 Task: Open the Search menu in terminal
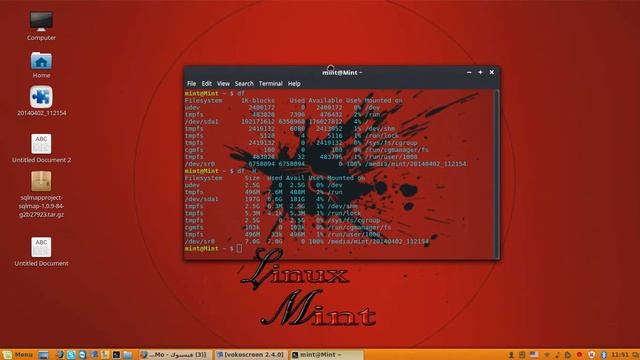tap(244, 84)
